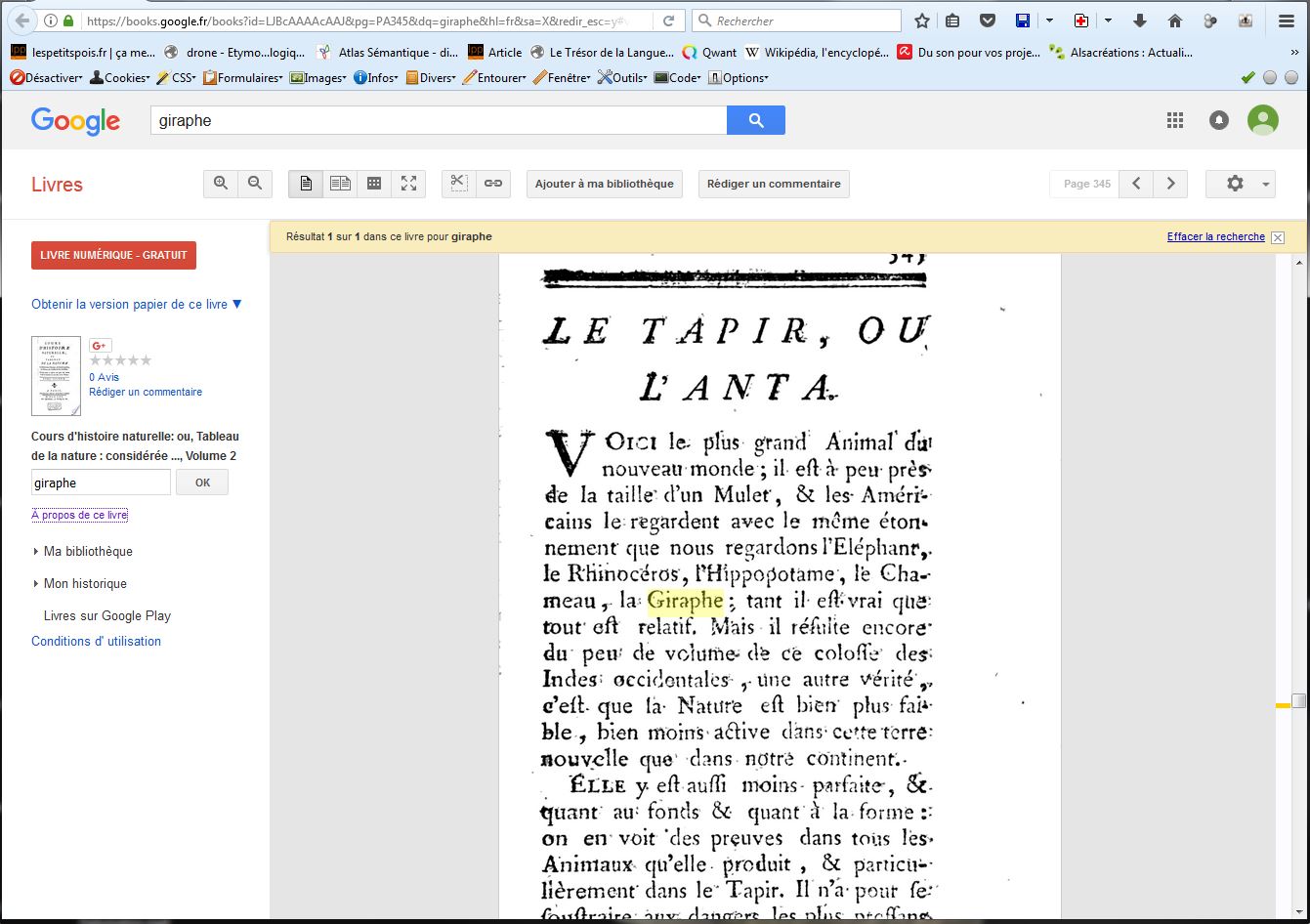Screen dimensions: 1310x924
Task: Switch to thumbnail grid view
Action: (374, 184)
